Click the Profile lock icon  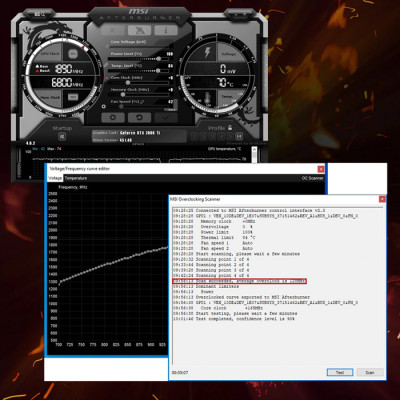pos(230,128)
